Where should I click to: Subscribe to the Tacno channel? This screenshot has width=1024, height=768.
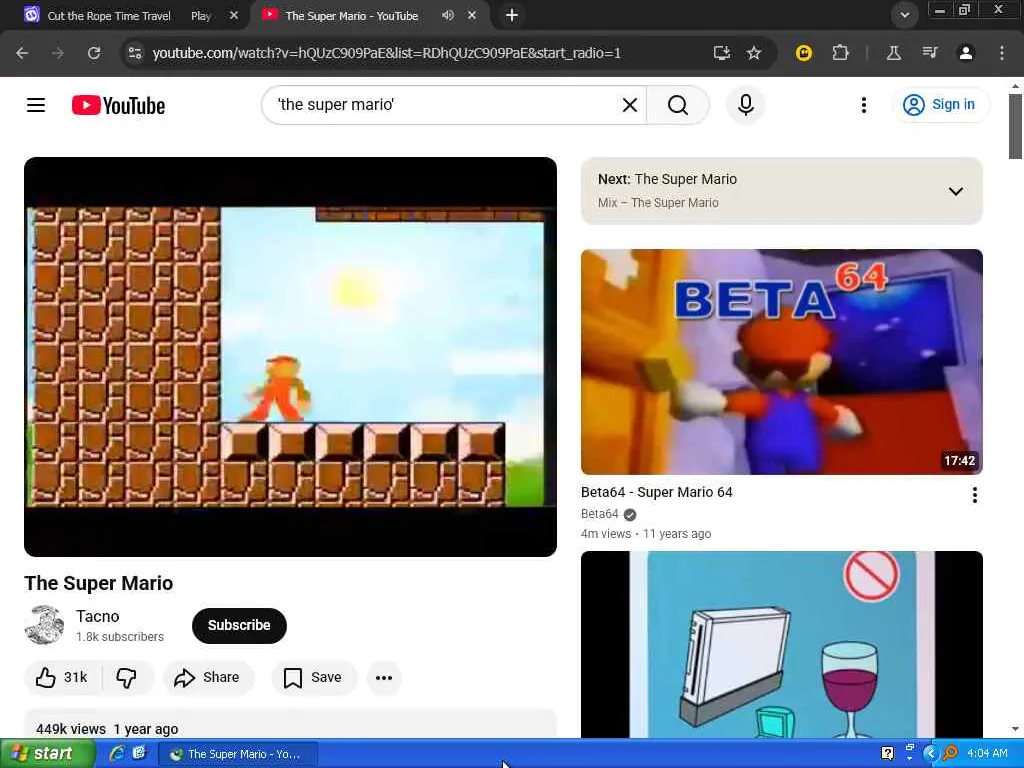coord(239,625)
